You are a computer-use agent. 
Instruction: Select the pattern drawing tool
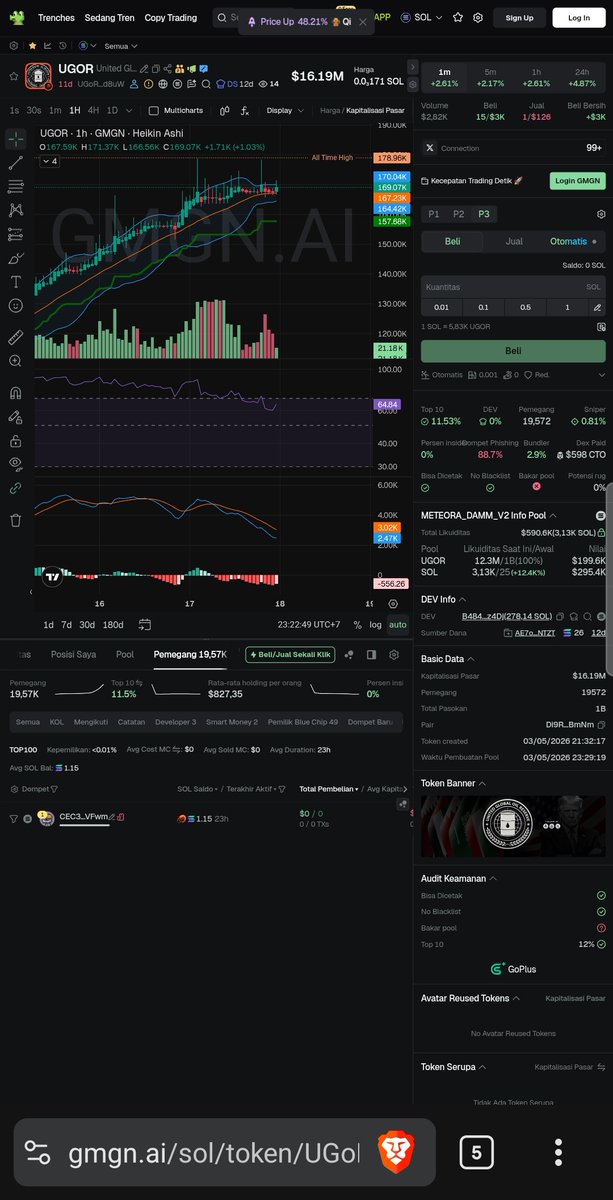(15, 210)
